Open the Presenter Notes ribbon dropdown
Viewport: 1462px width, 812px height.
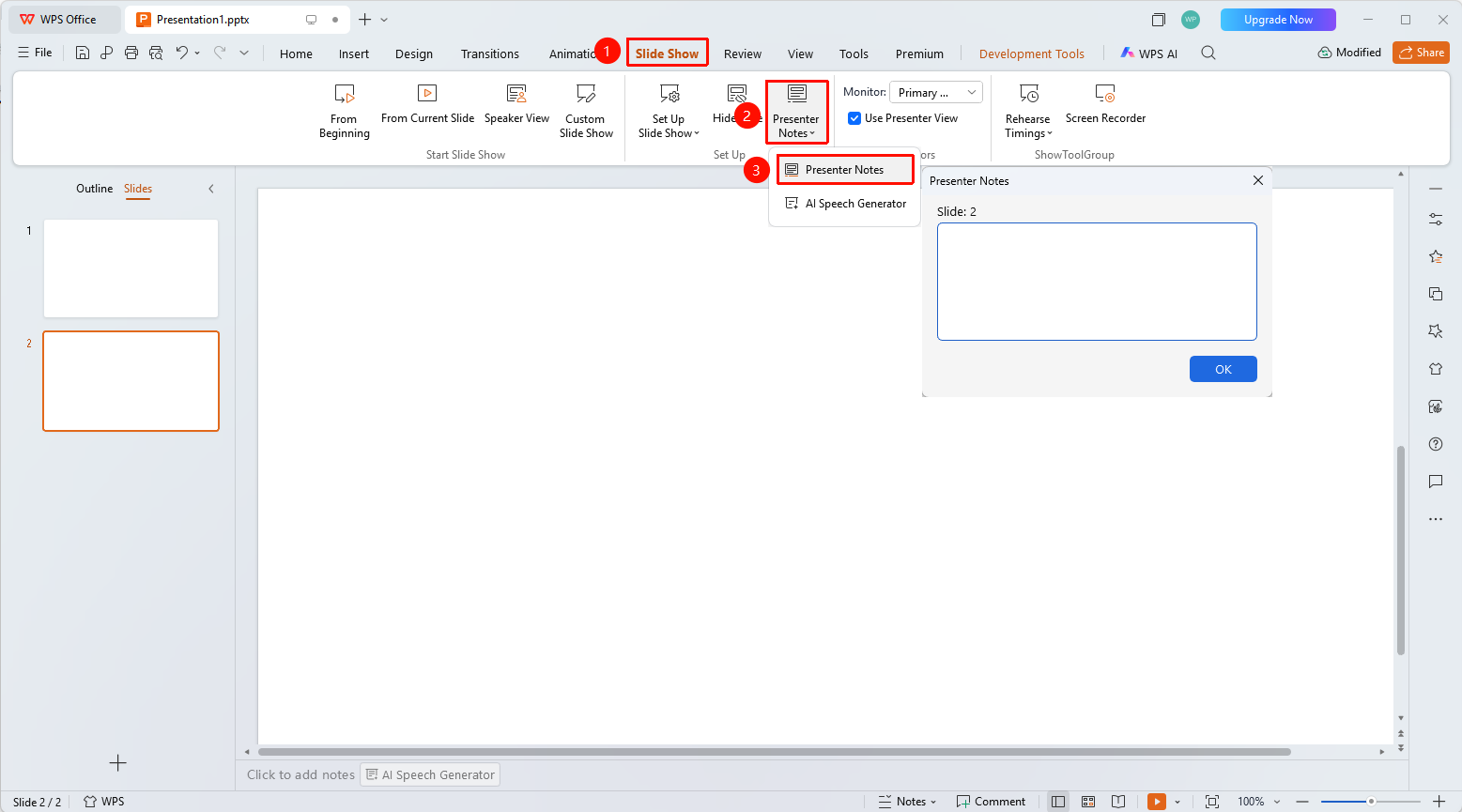click(796, 112)
